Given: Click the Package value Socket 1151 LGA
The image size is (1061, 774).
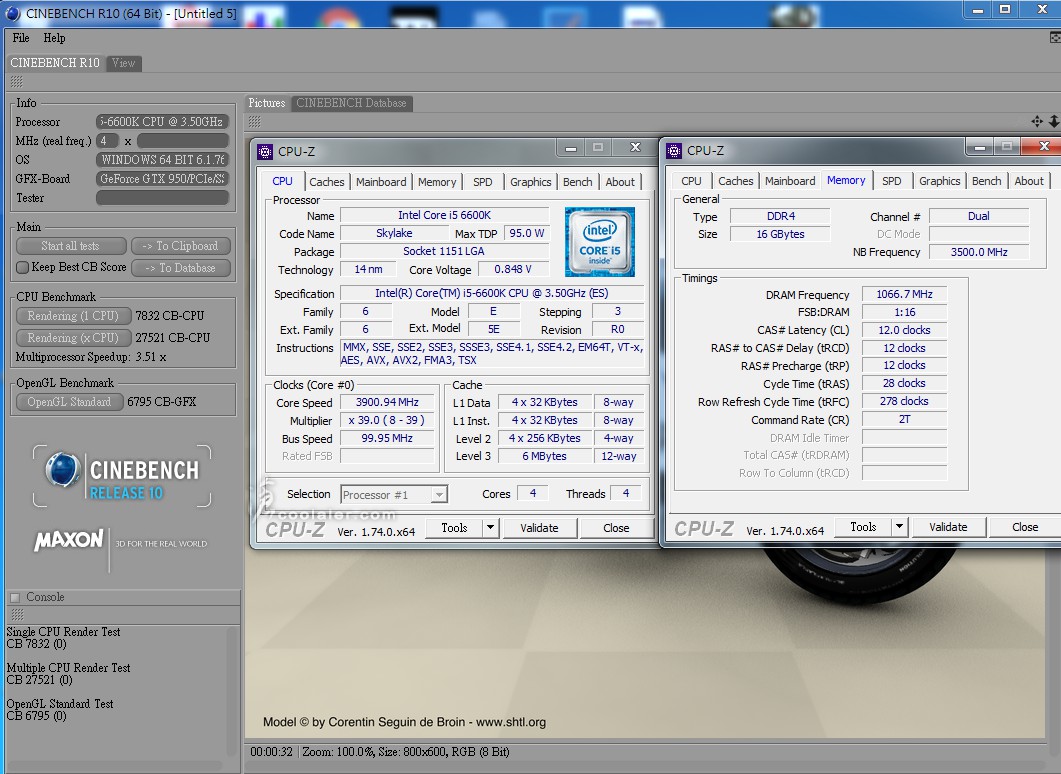Looking at the screenshot, I should [x=444, y=251].
